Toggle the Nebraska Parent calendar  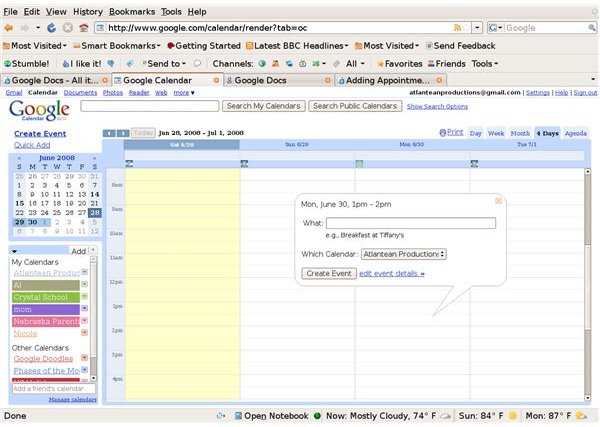tap(46, 321)
